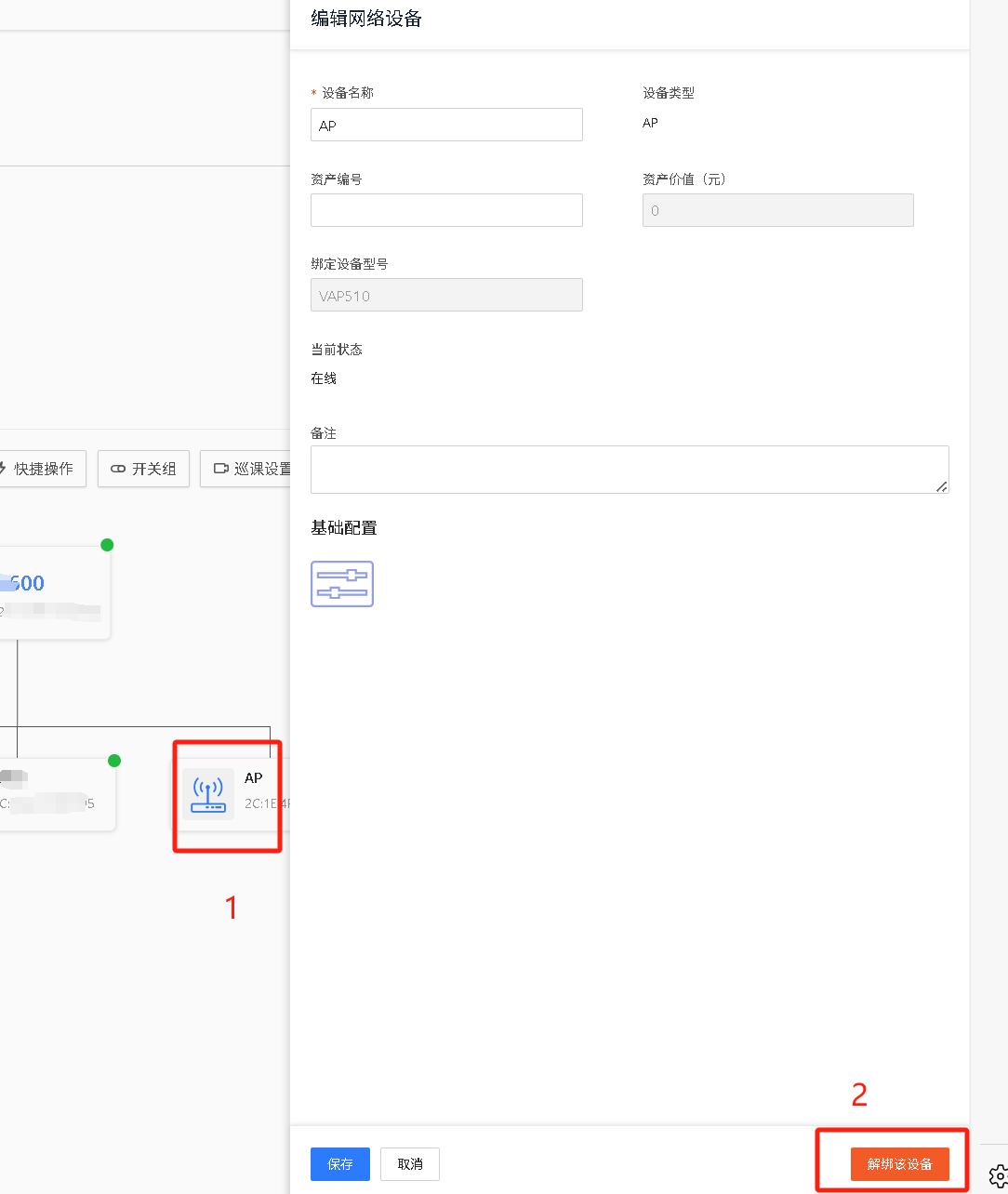Click the gear settings icon at bottom right
Screen dimensions: 1008x1194
[x=998, y=1175]
